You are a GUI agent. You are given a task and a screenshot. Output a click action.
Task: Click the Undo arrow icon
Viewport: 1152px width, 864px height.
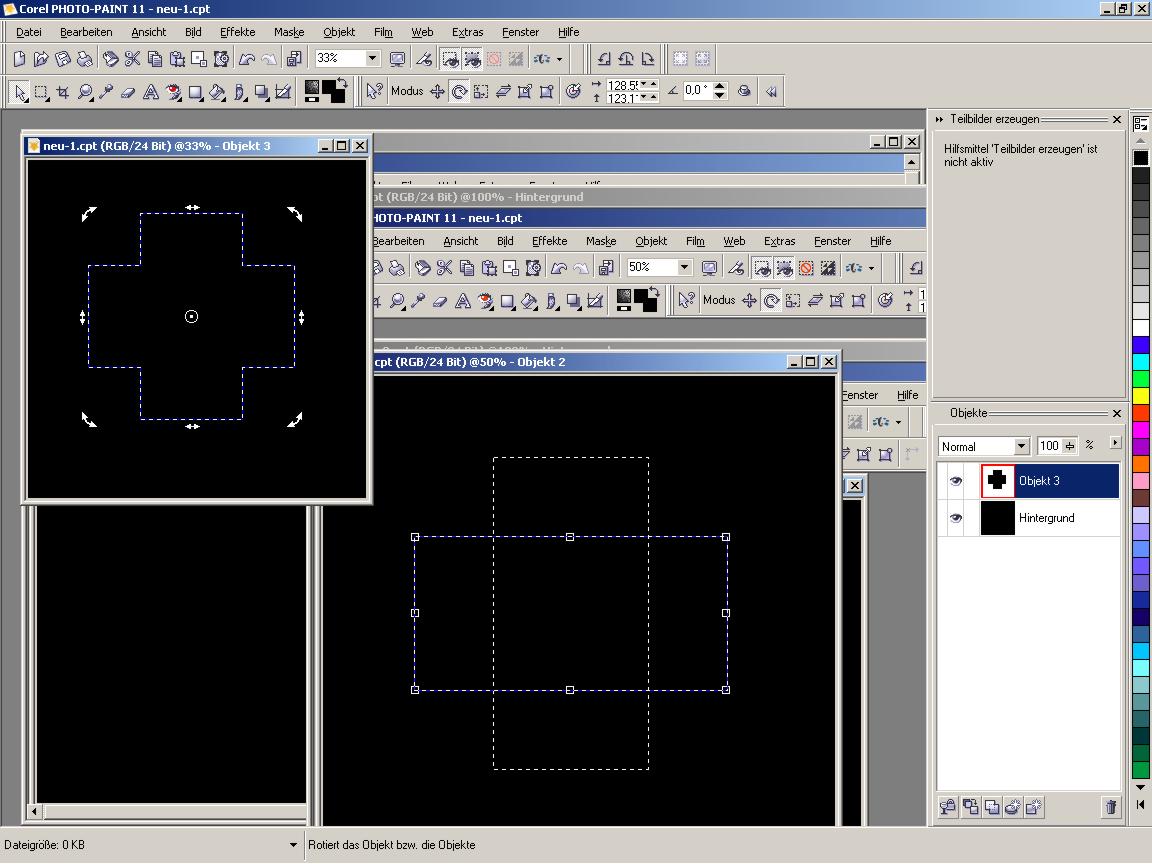click(247, 59)
